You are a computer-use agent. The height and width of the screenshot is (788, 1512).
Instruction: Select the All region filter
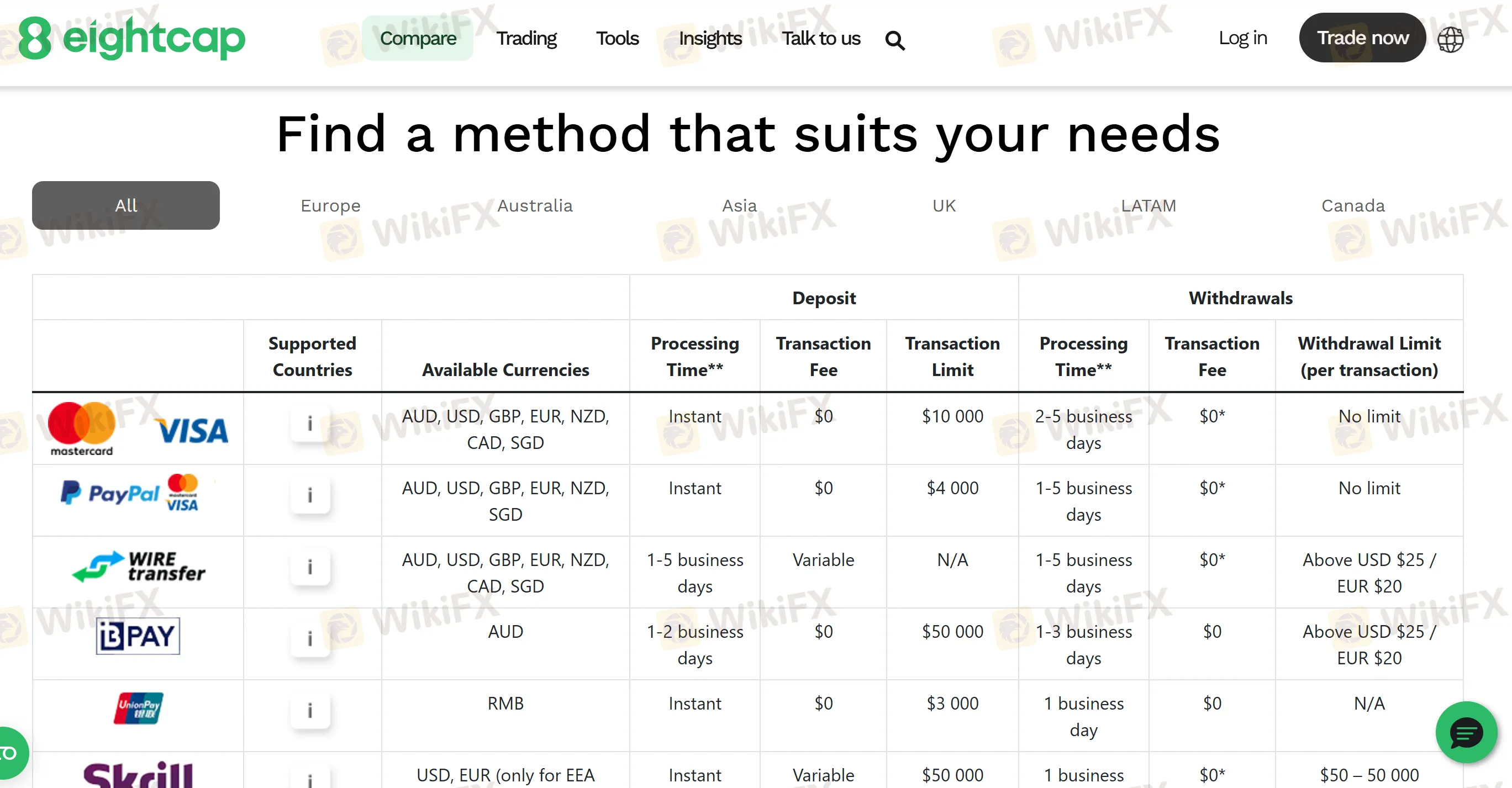(125, 205)
